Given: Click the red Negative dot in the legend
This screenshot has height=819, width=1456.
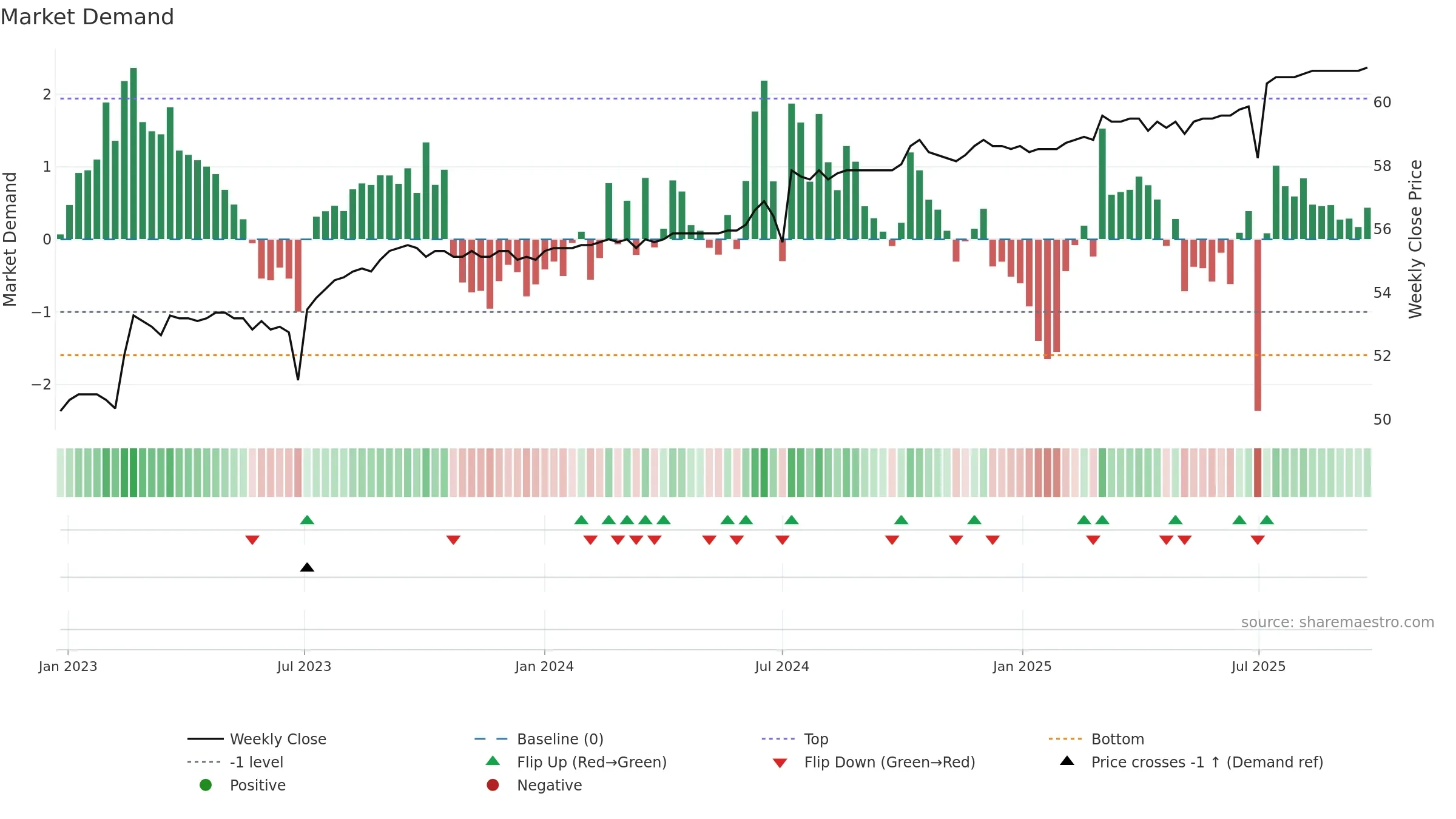Looking at the screenshot, I should coord(493,785).
